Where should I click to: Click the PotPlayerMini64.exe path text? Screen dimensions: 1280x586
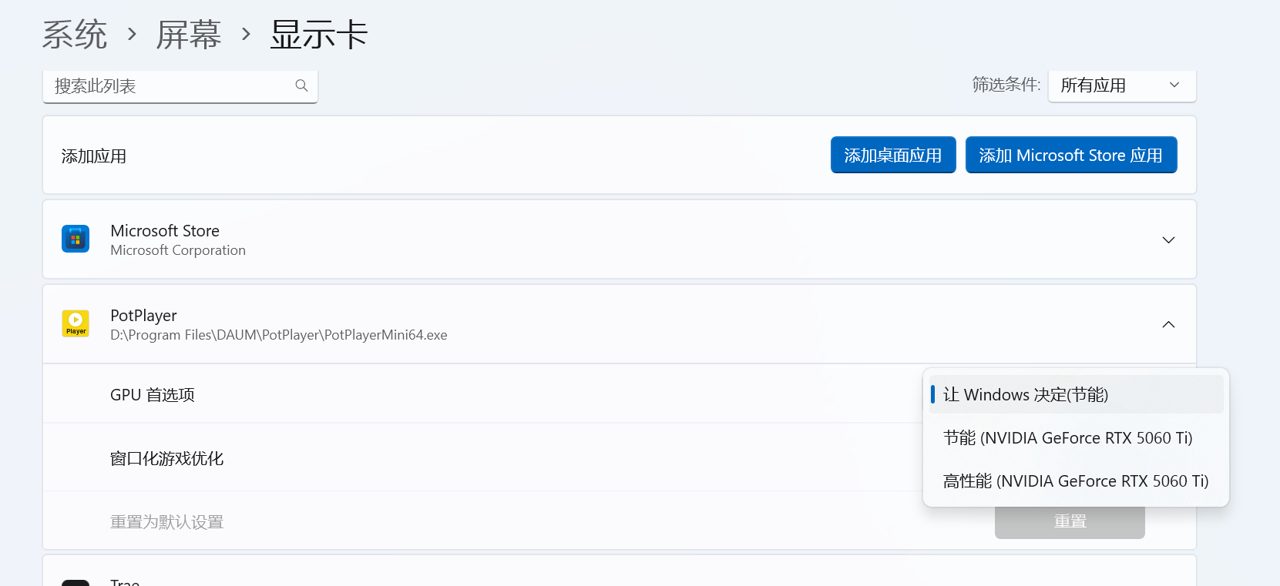(279, 335)
